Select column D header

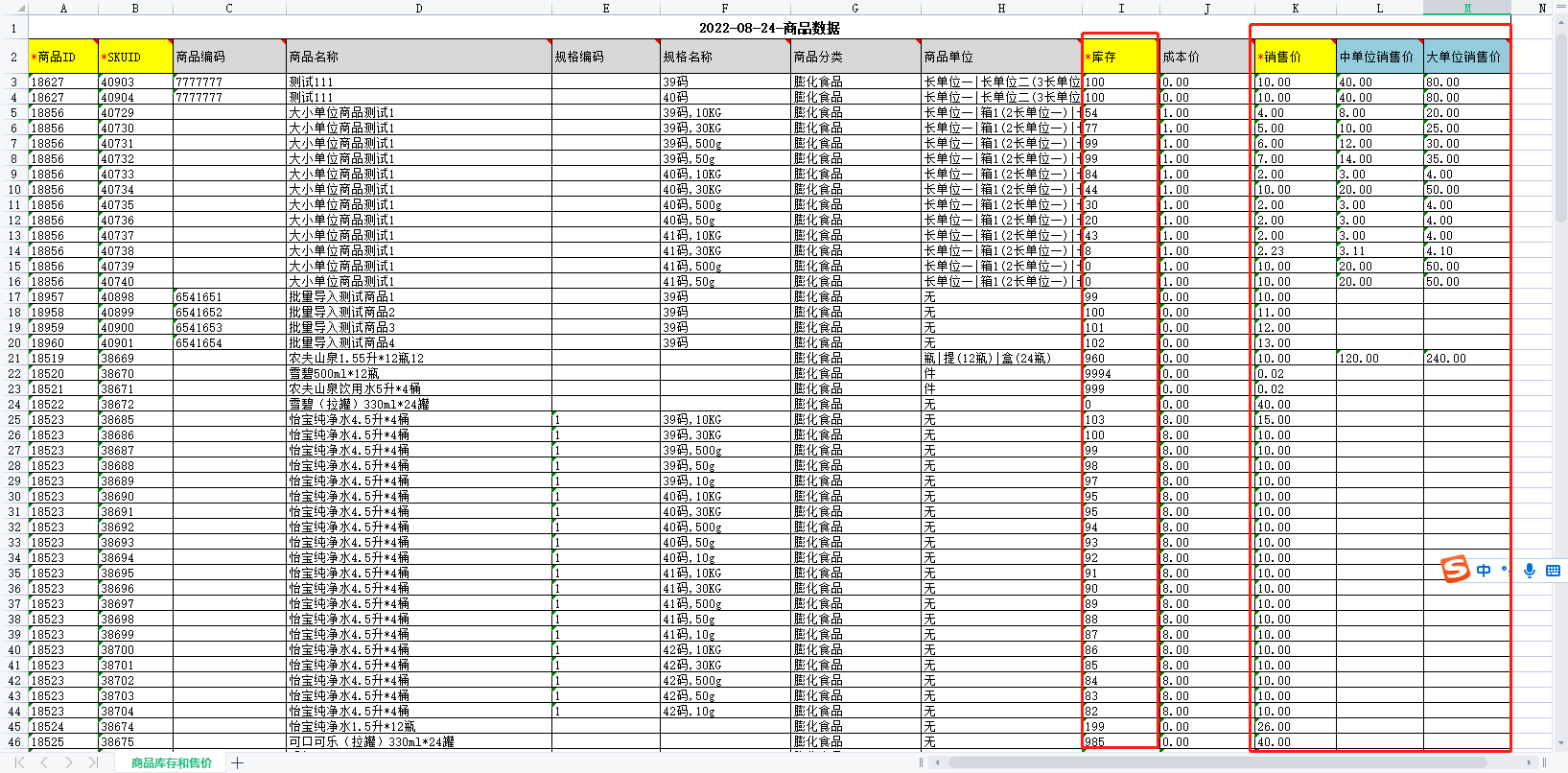pyautogui.click(x=419, y=8)
